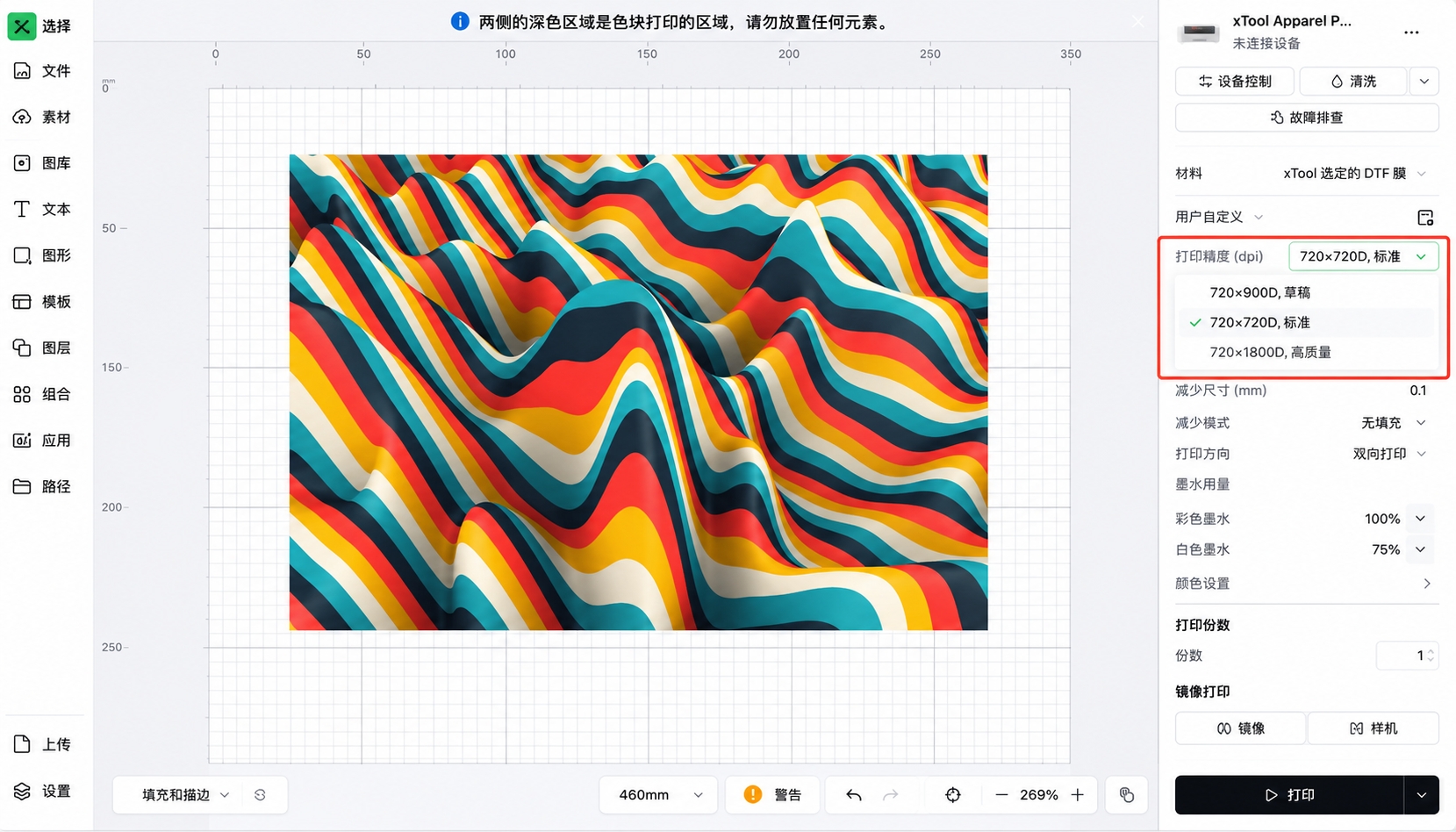
Task: Click the 警告 warning button
Action: pyautogui.click(x=773, y=794)
